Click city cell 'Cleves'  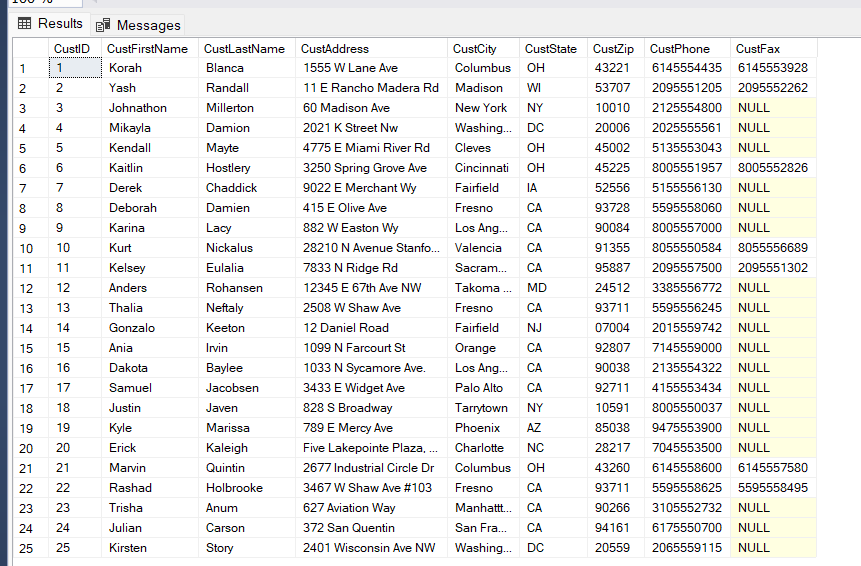coord(483,148)
